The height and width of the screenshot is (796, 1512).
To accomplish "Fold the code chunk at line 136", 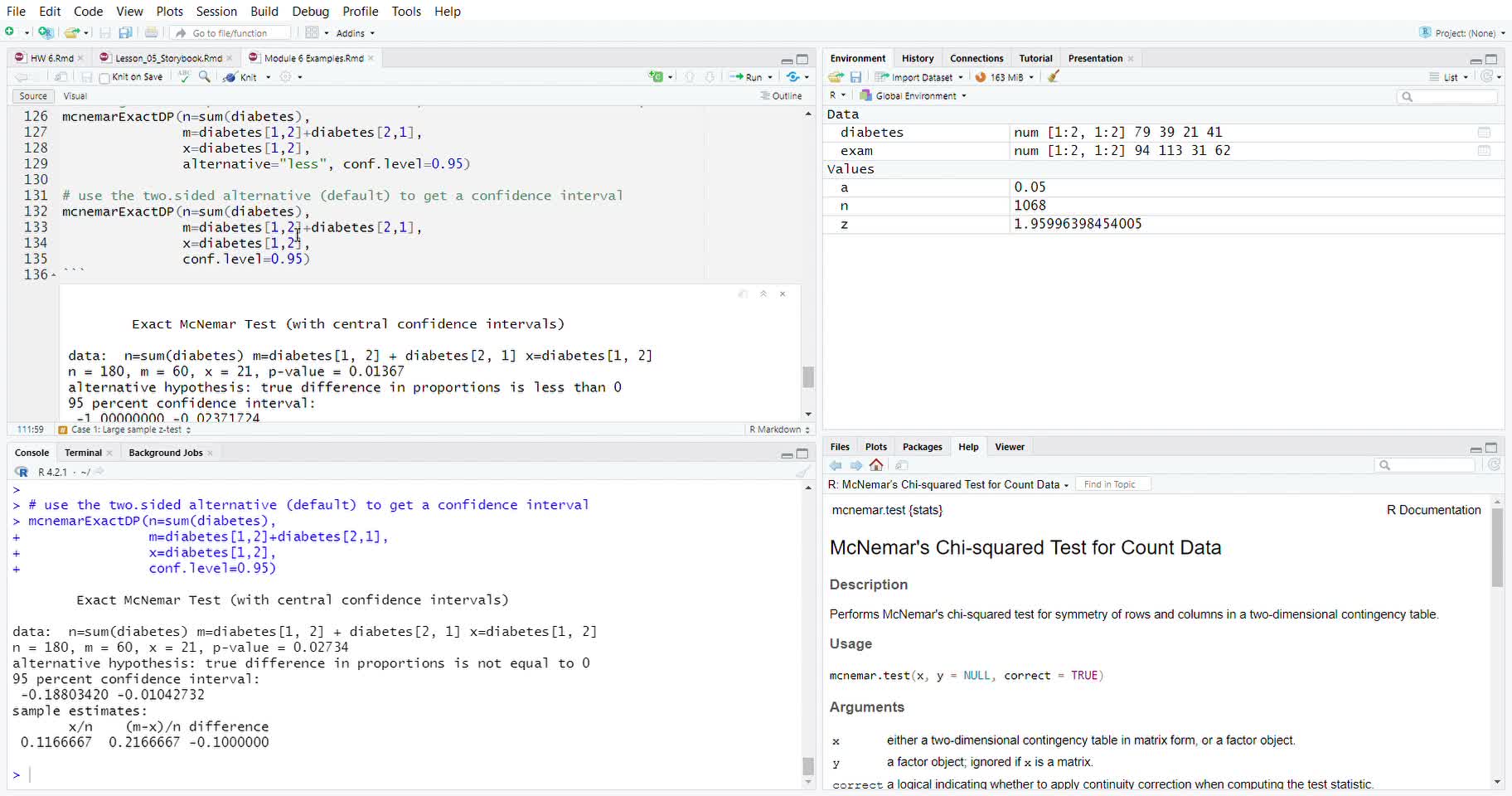I will [x=54, y=274].
